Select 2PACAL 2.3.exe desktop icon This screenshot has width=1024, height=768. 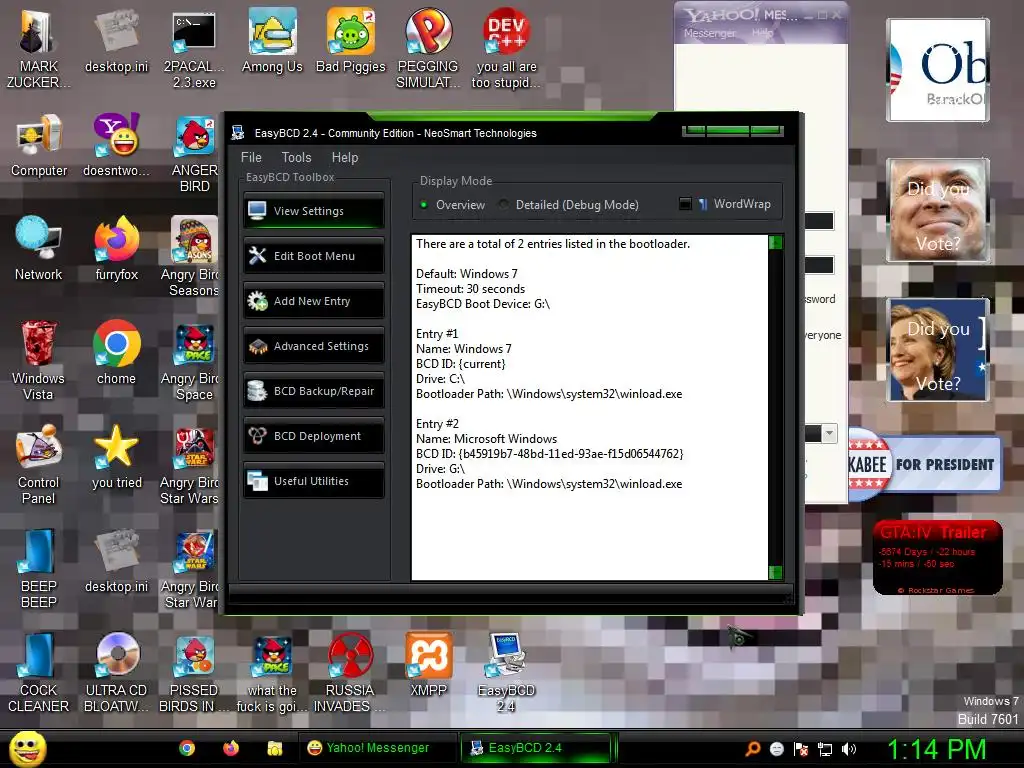pos(194,49)
